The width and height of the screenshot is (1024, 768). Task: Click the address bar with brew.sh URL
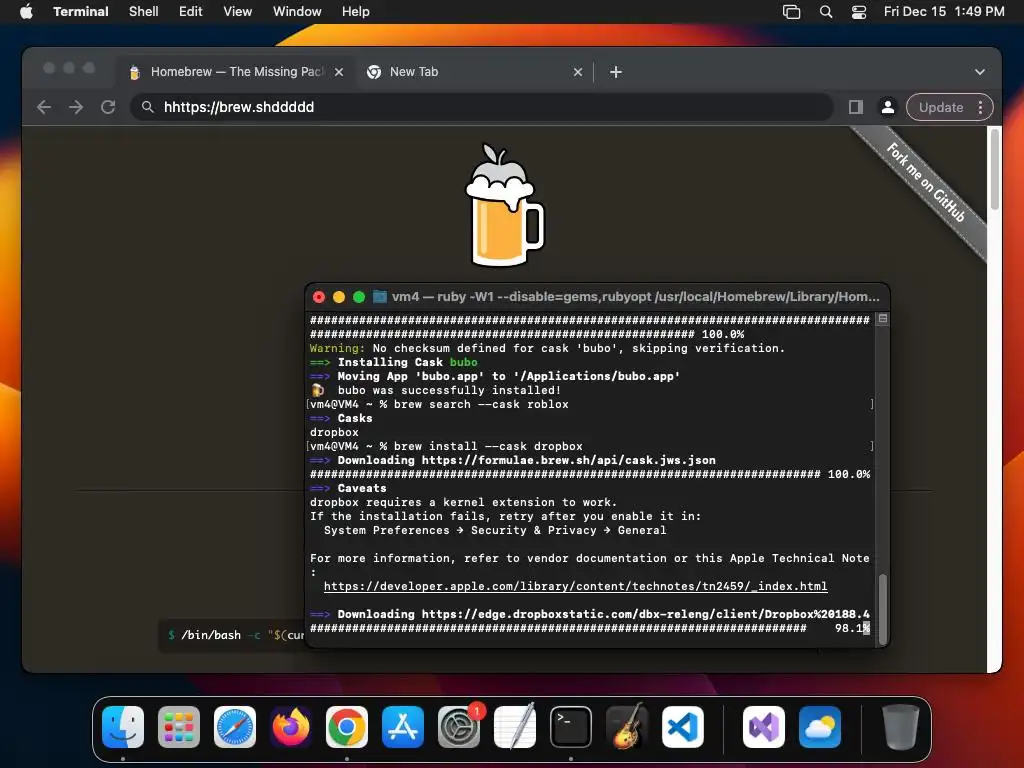(x=482, y=107)
